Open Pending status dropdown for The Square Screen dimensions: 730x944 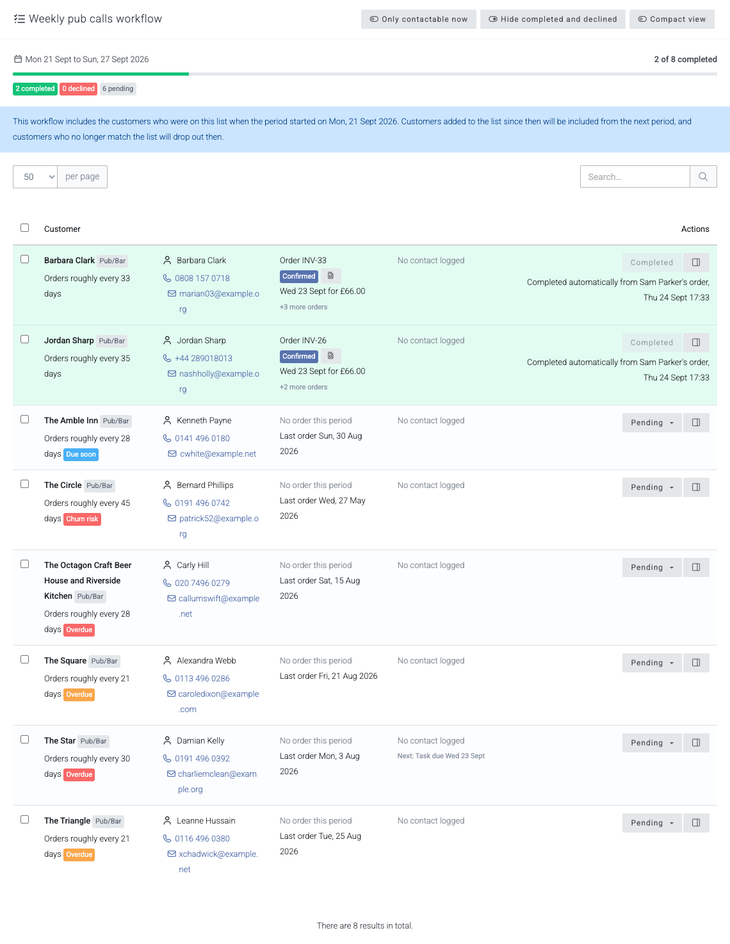(x=652, y=663)
